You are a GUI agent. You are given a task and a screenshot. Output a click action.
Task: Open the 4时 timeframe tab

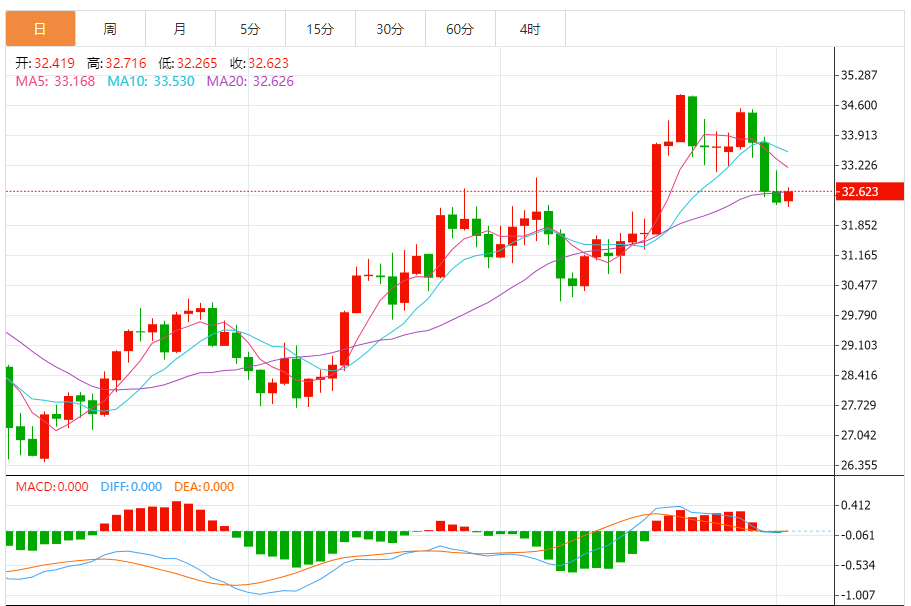point(530,28)
